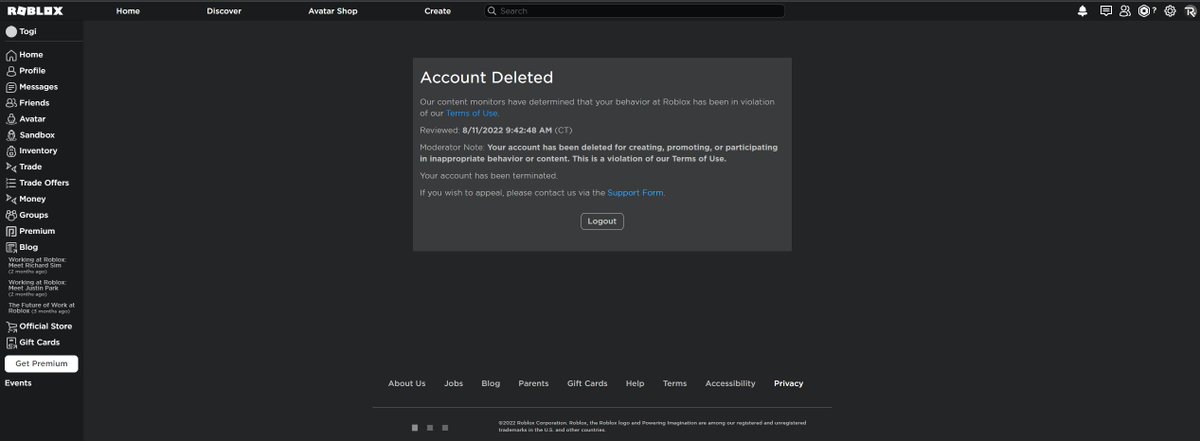Click the Official Store cart icon
1200x441 pixels.
click(x=11, y=326)
